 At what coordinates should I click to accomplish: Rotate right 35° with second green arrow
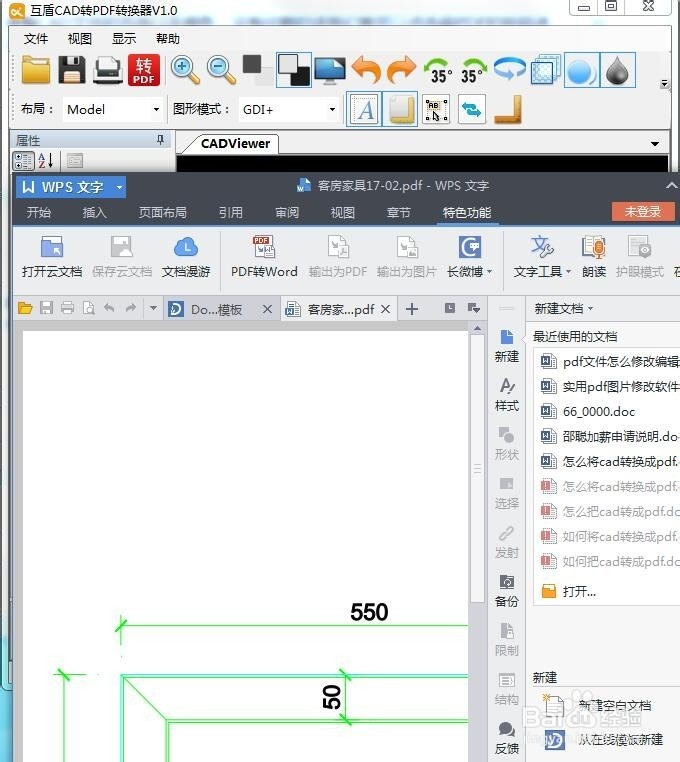pos(473,70)
